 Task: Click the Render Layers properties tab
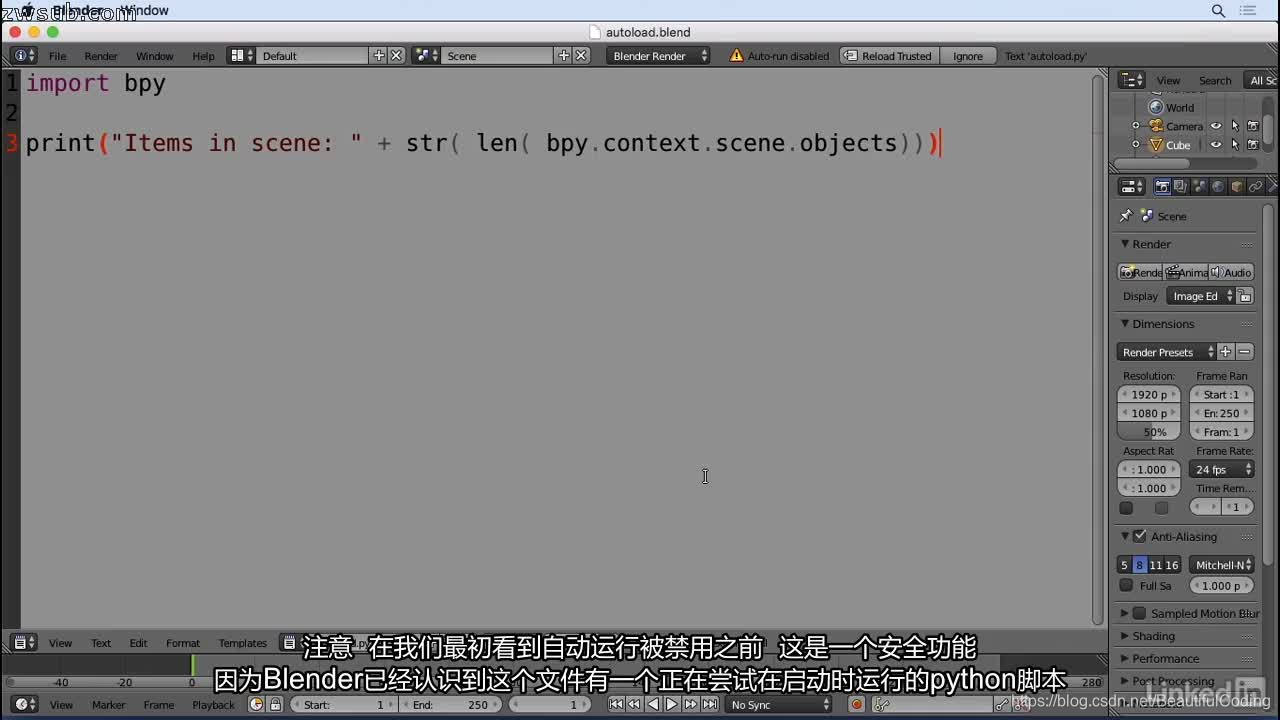tap(1180, 186)
